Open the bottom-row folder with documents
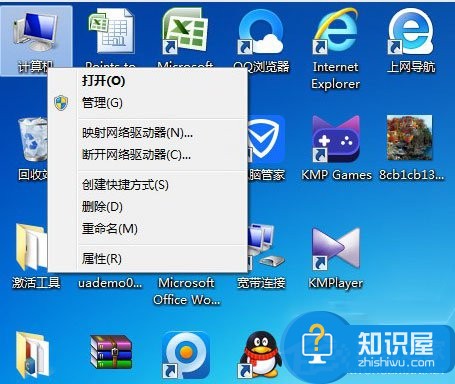455x384 pixels. point(33,355)
